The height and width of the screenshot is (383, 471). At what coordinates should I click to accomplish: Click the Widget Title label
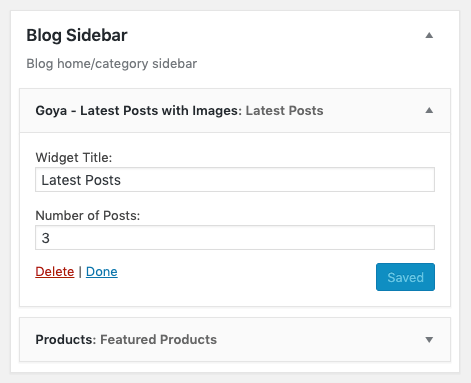pos(74,158)
